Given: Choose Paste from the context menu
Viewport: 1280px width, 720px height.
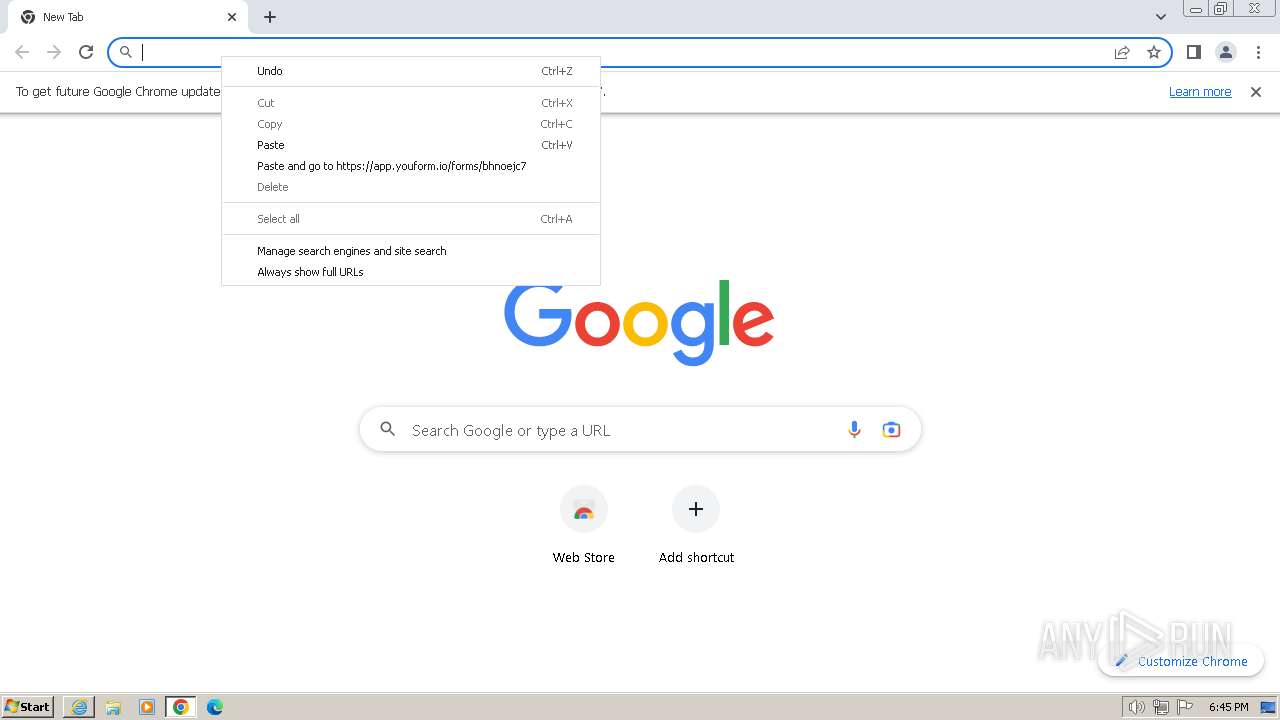Looking at the screenshot, I should 411,145.
